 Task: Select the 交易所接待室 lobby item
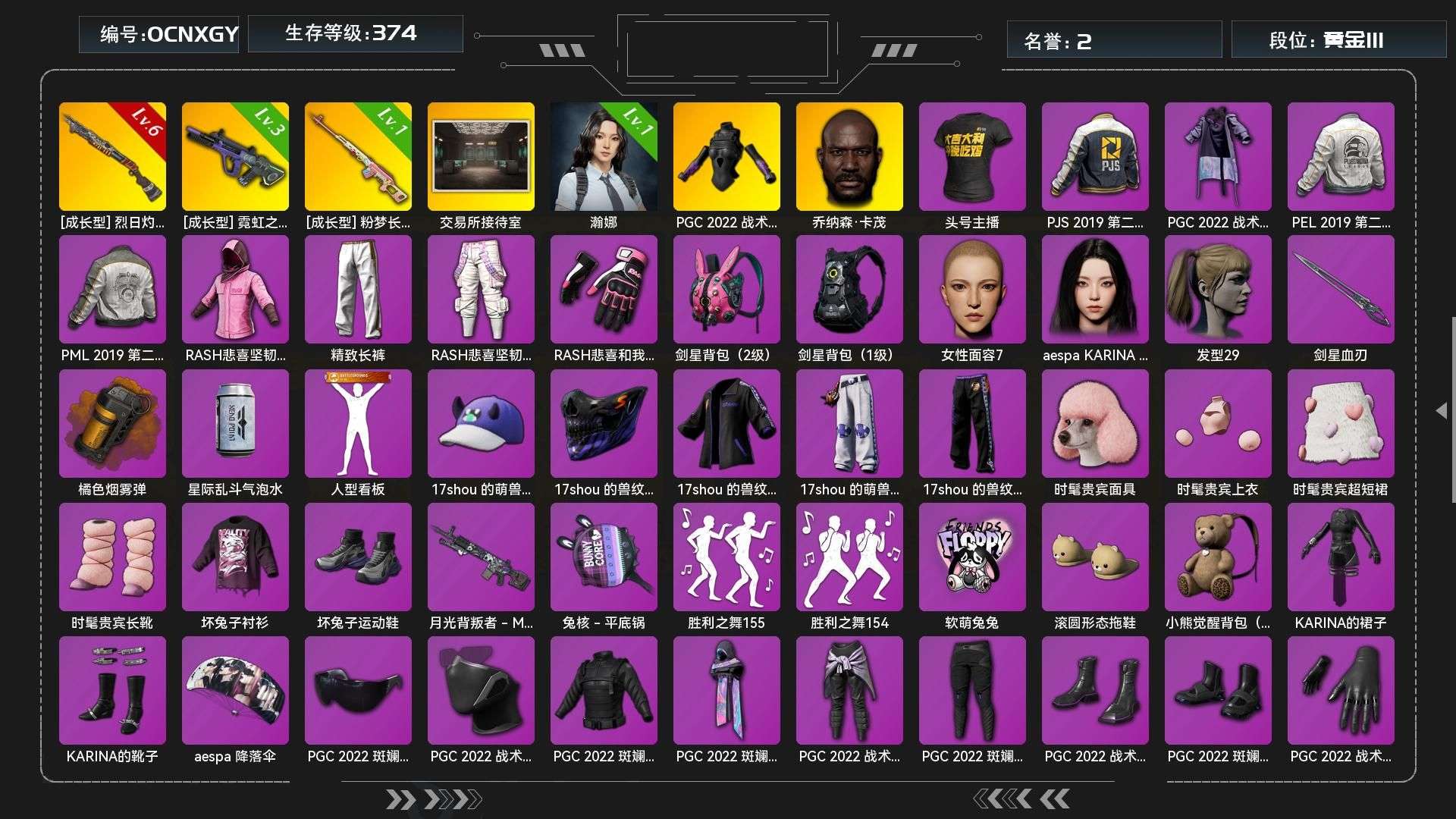coord(481,156)
